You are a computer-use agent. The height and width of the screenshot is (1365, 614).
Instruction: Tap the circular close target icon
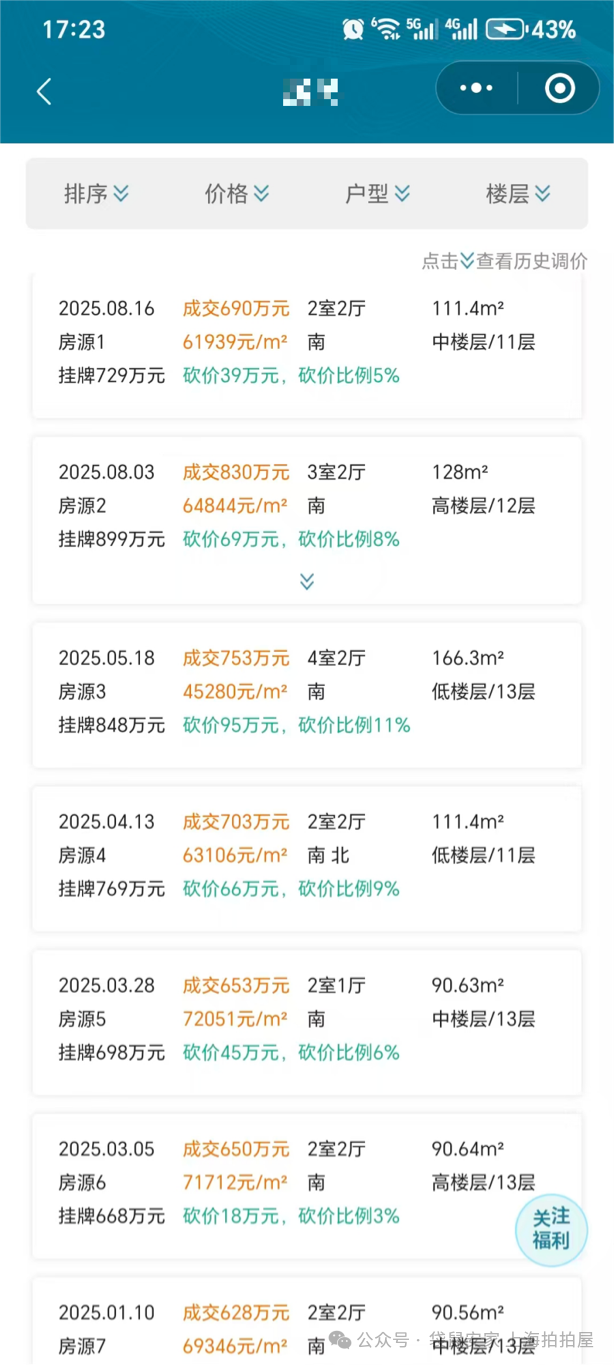[559, 89]
